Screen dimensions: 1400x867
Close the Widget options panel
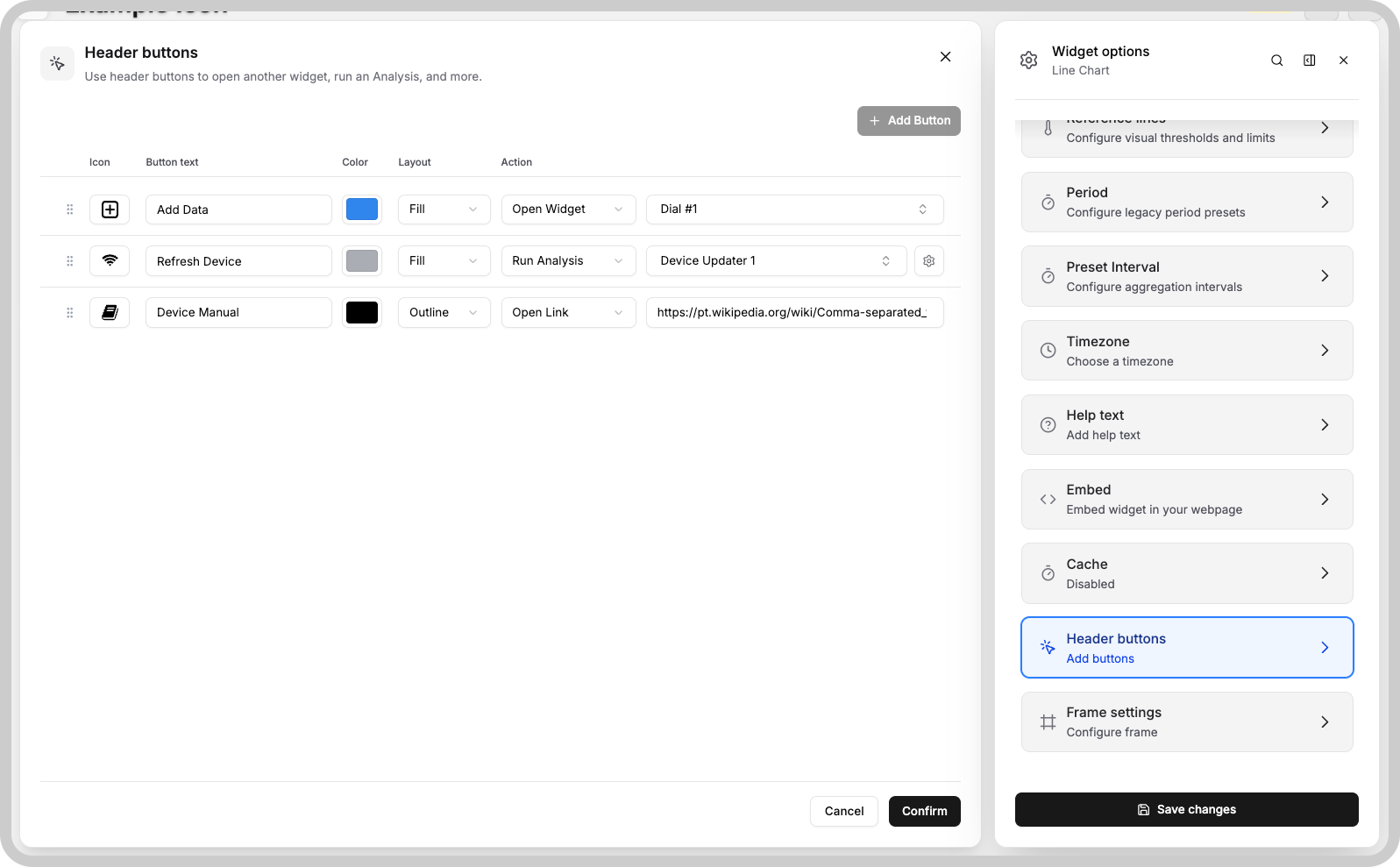[1343, 60]
